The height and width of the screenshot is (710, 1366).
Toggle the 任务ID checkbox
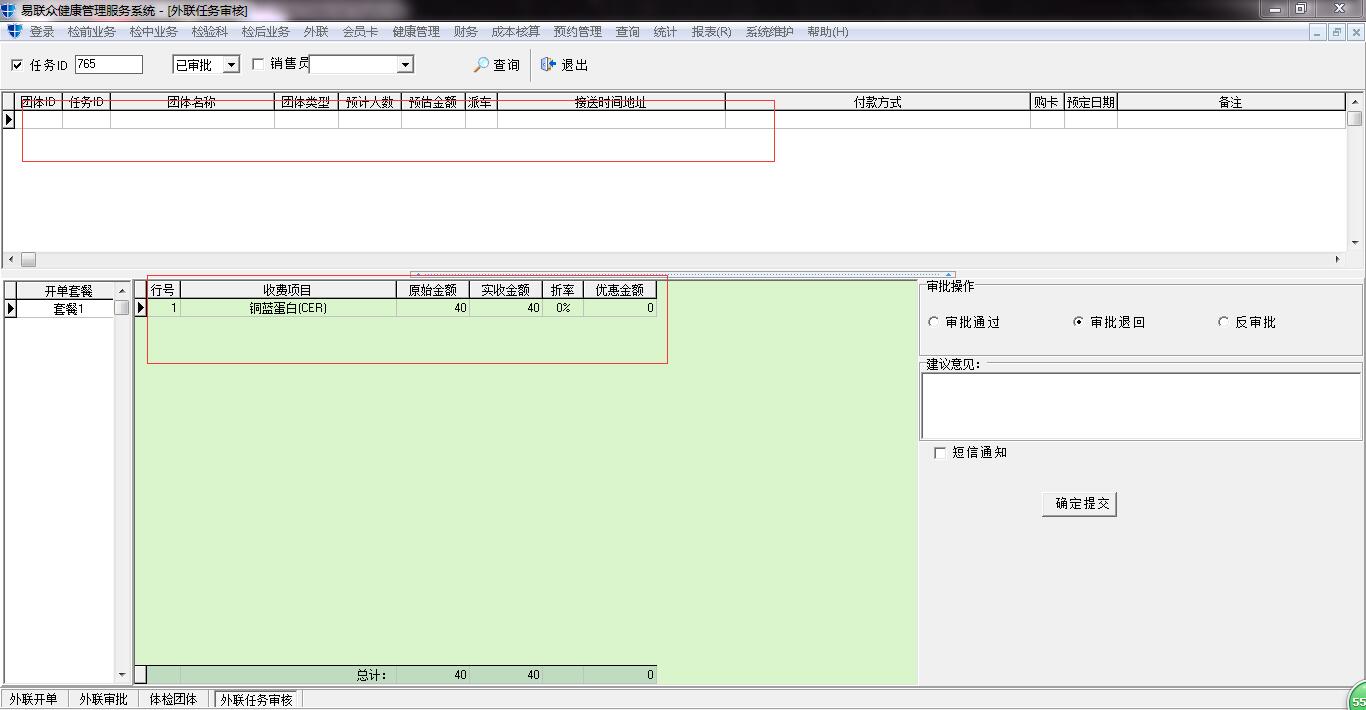pos(16,65)
